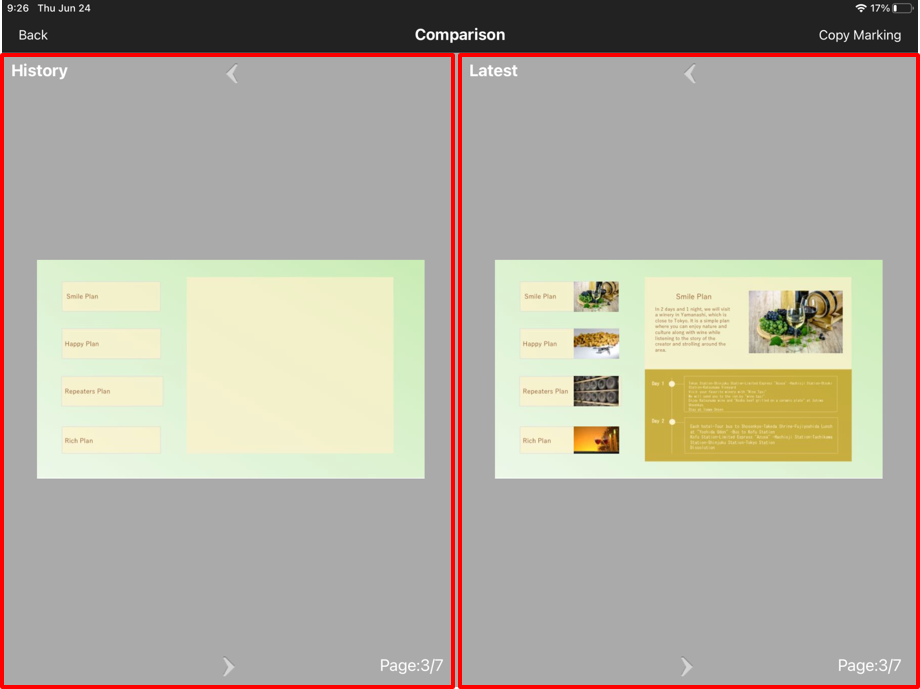Click the empty cream panel in History slide
920x689 pixels.
tap(290, 365)
